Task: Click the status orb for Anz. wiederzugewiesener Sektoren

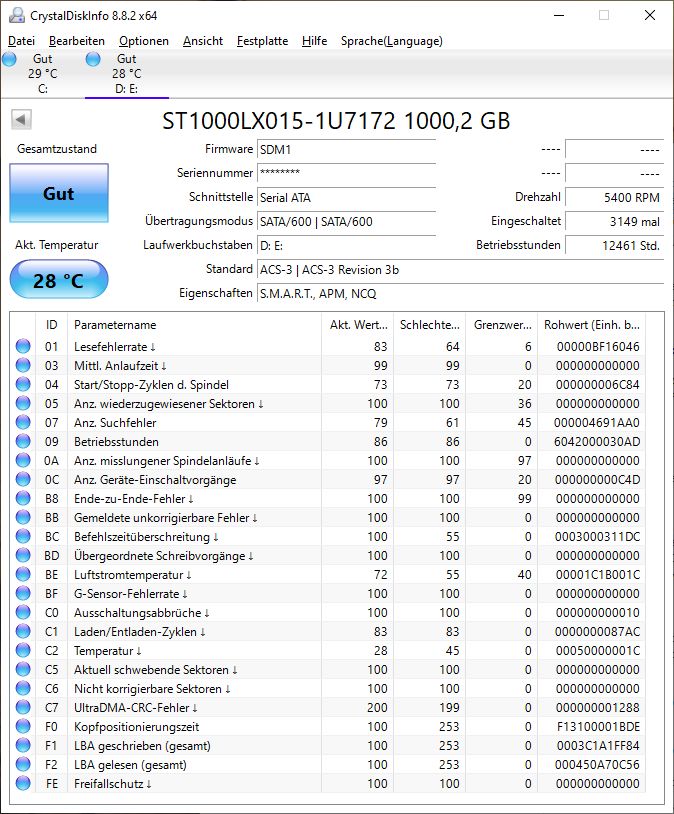Action: (23, 403)
